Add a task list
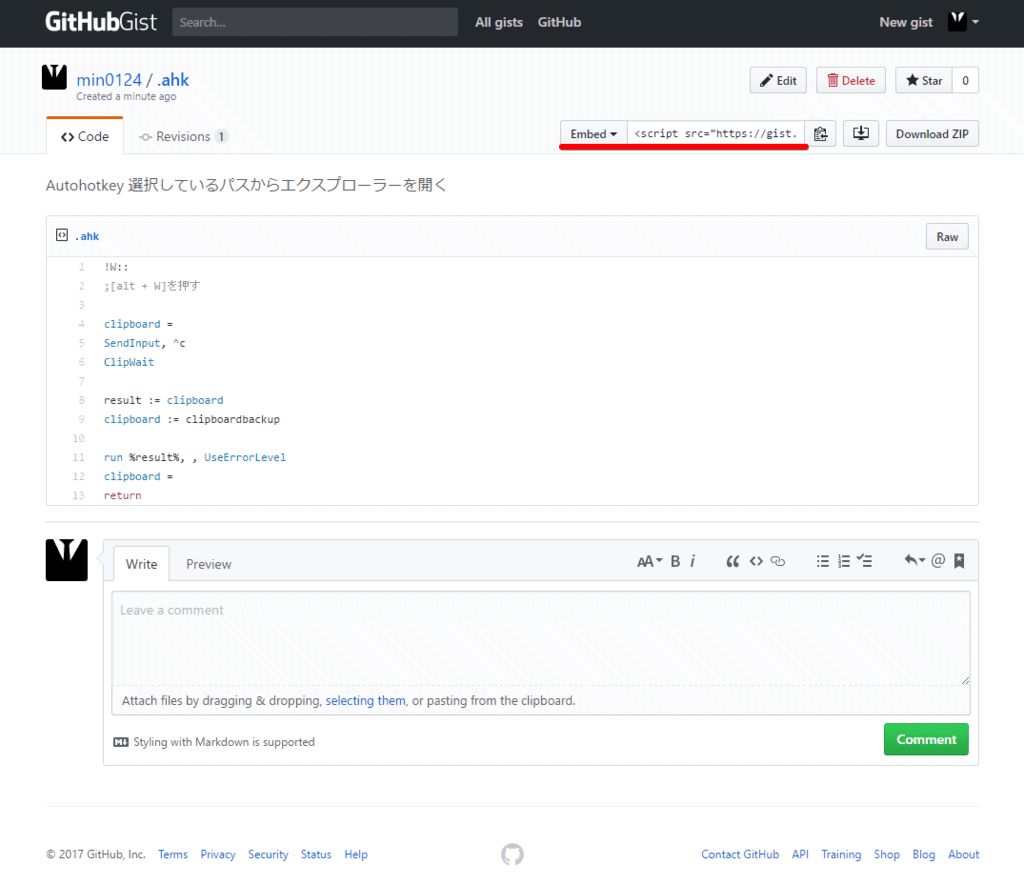 (x=865, y=561)
